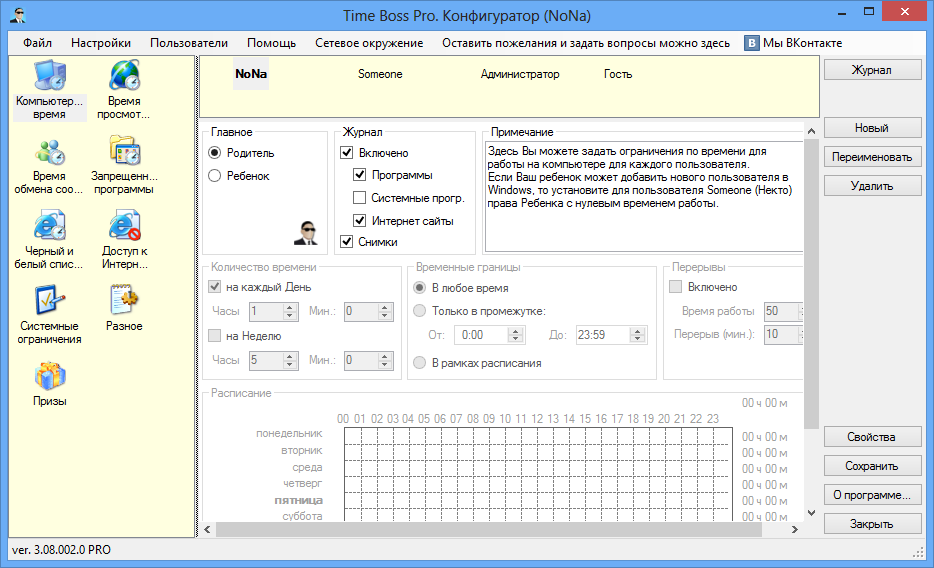
Task: Open the Разное notepad icon
Action: [x=124, y=301]
